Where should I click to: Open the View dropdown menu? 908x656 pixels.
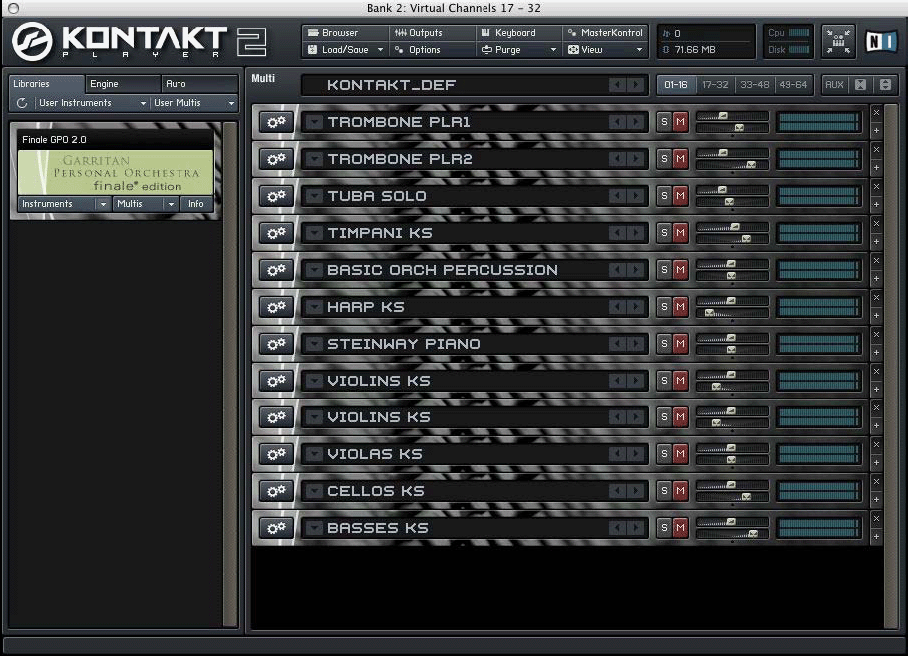coord(605,50)
